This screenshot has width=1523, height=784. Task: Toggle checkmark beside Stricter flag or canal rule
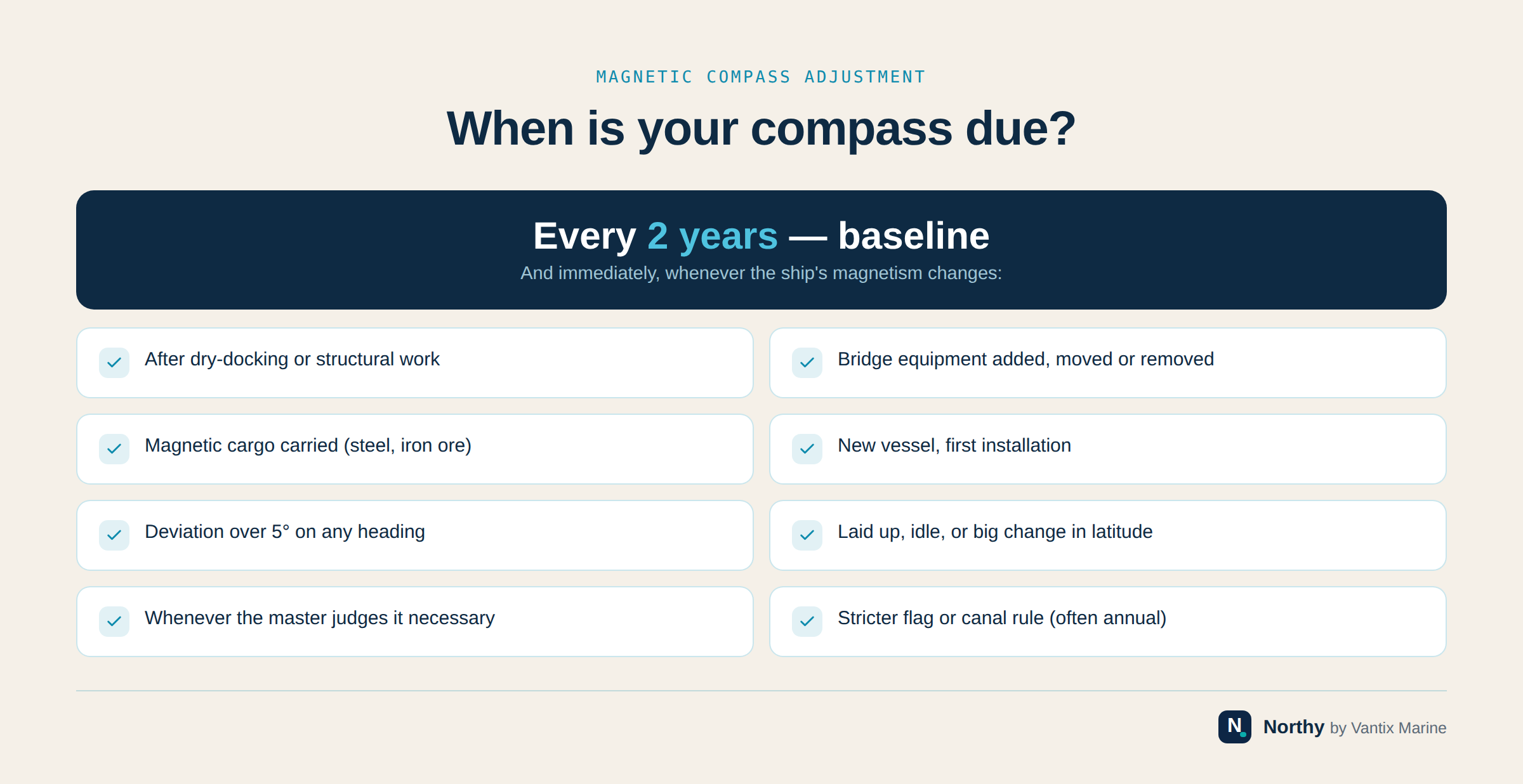tap(807, 622)
